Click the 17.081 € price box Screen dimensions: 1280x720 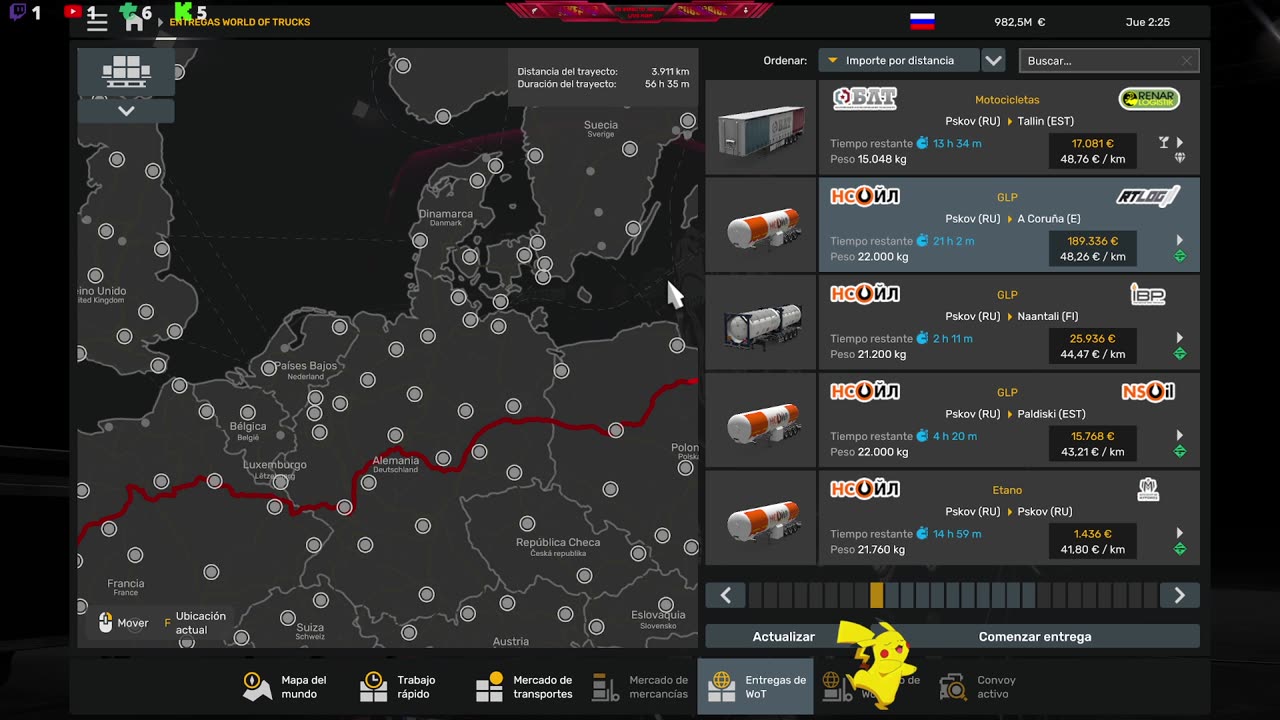1092,151
